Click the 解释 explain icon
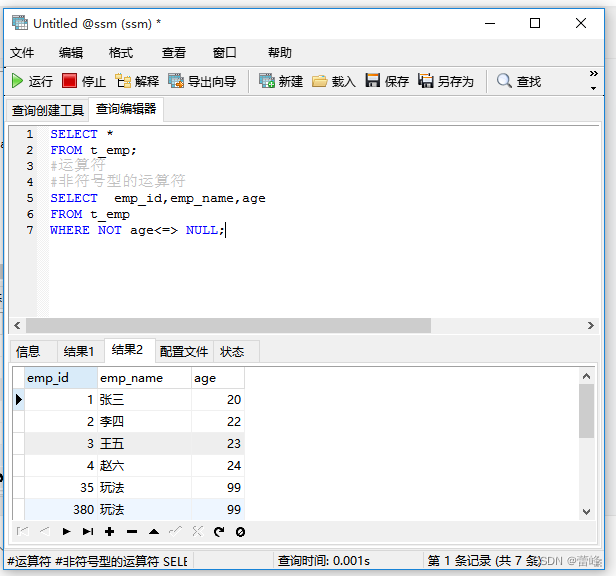This screenshot has height=576, width=616. pos(137,81)
